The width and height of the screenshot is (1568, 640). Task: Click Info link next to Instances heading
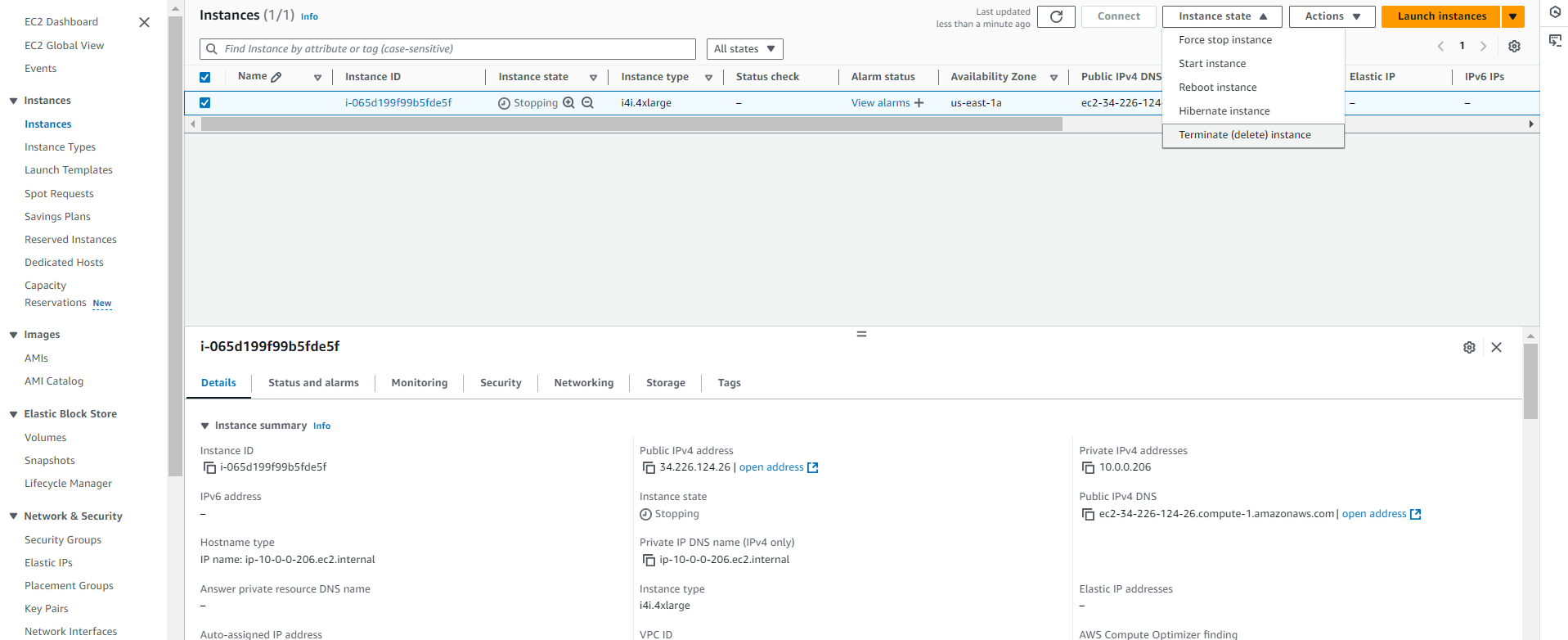(309, 16)
